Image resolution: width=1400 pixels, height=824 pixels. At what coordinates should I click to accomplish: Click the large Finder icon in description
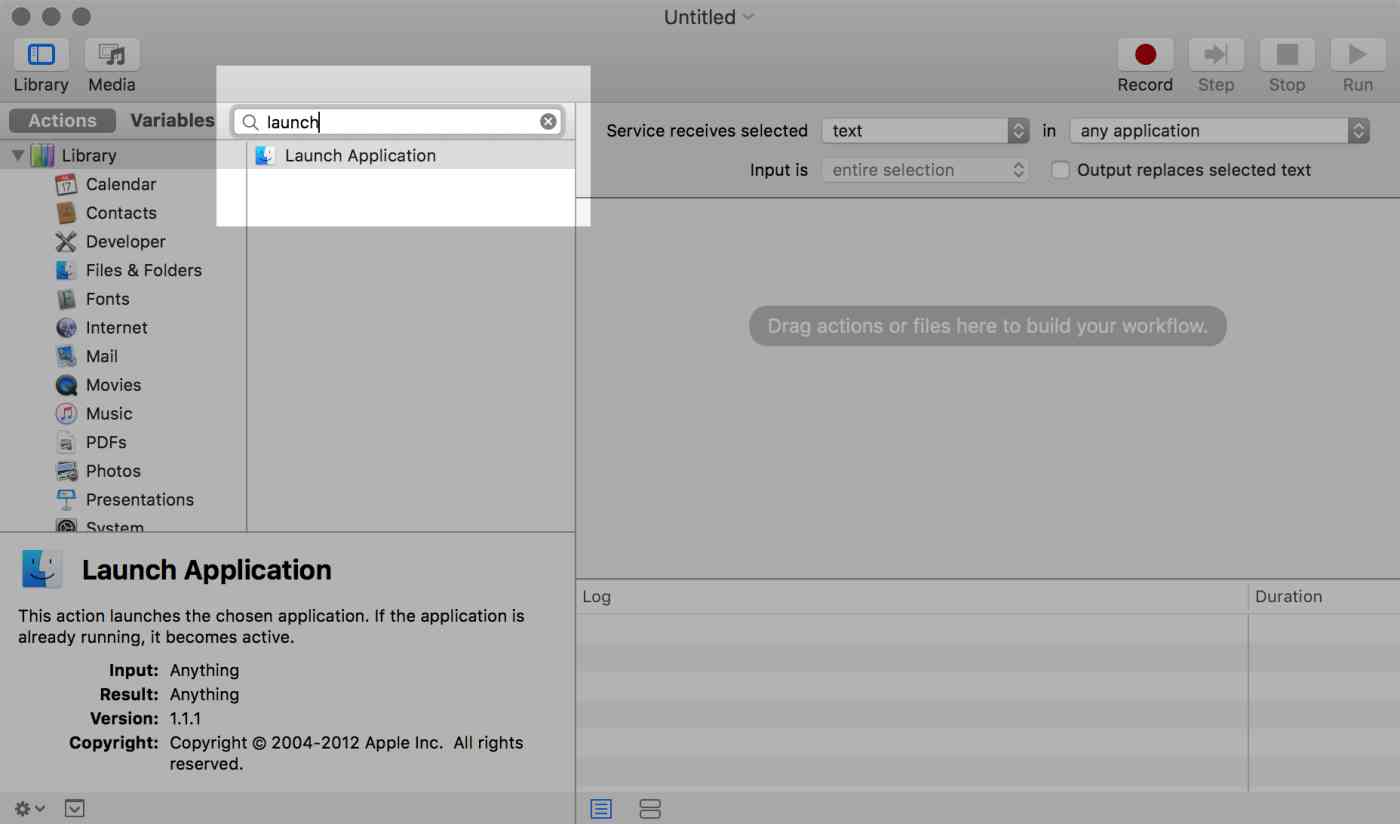(42, 569)
